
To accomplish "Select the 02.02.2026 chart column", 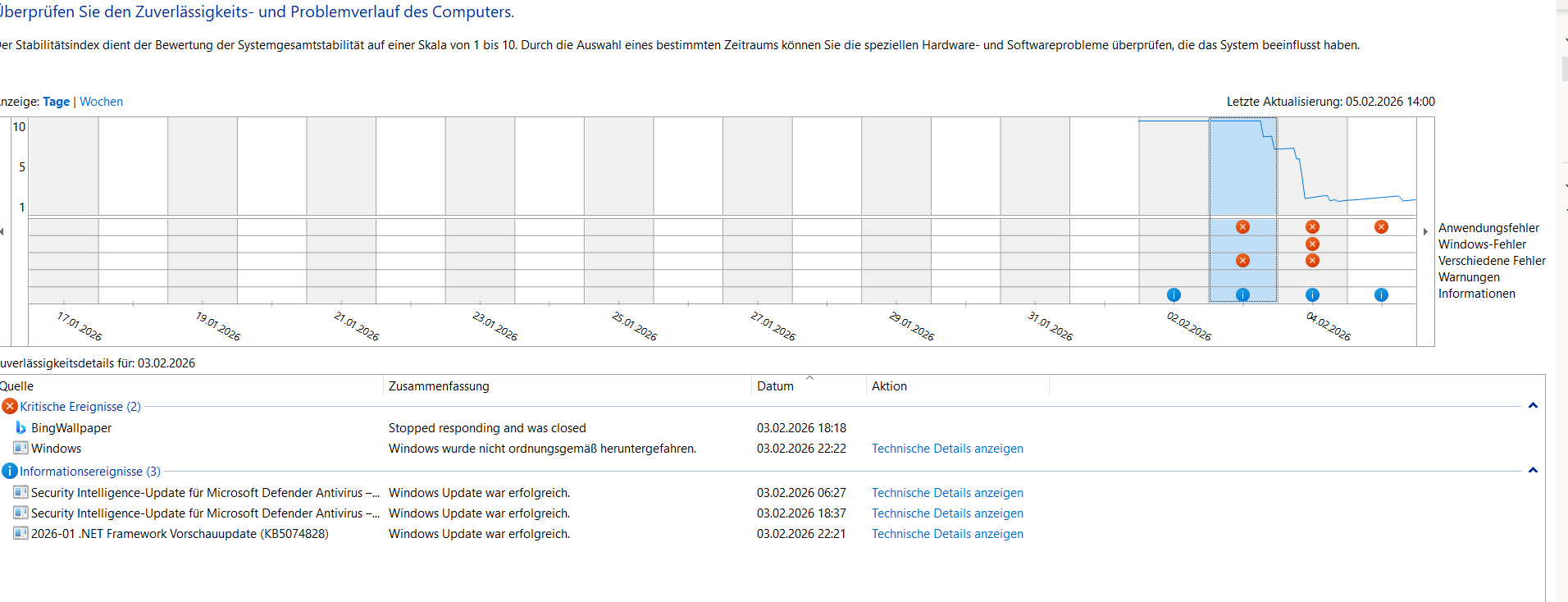I will [1174, 210].
